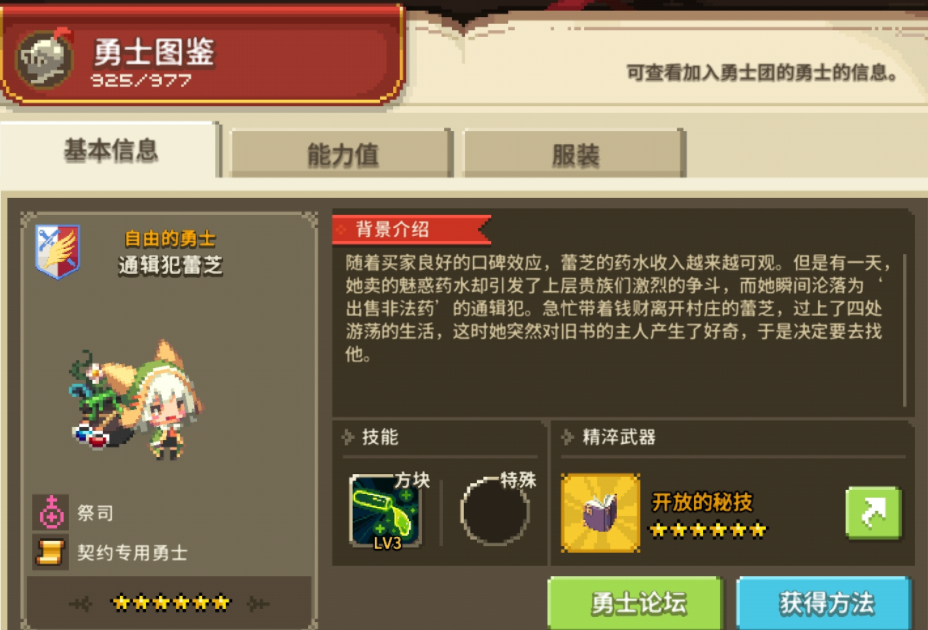Click the winged sword shield faction emblem

(x=57, y=251)
